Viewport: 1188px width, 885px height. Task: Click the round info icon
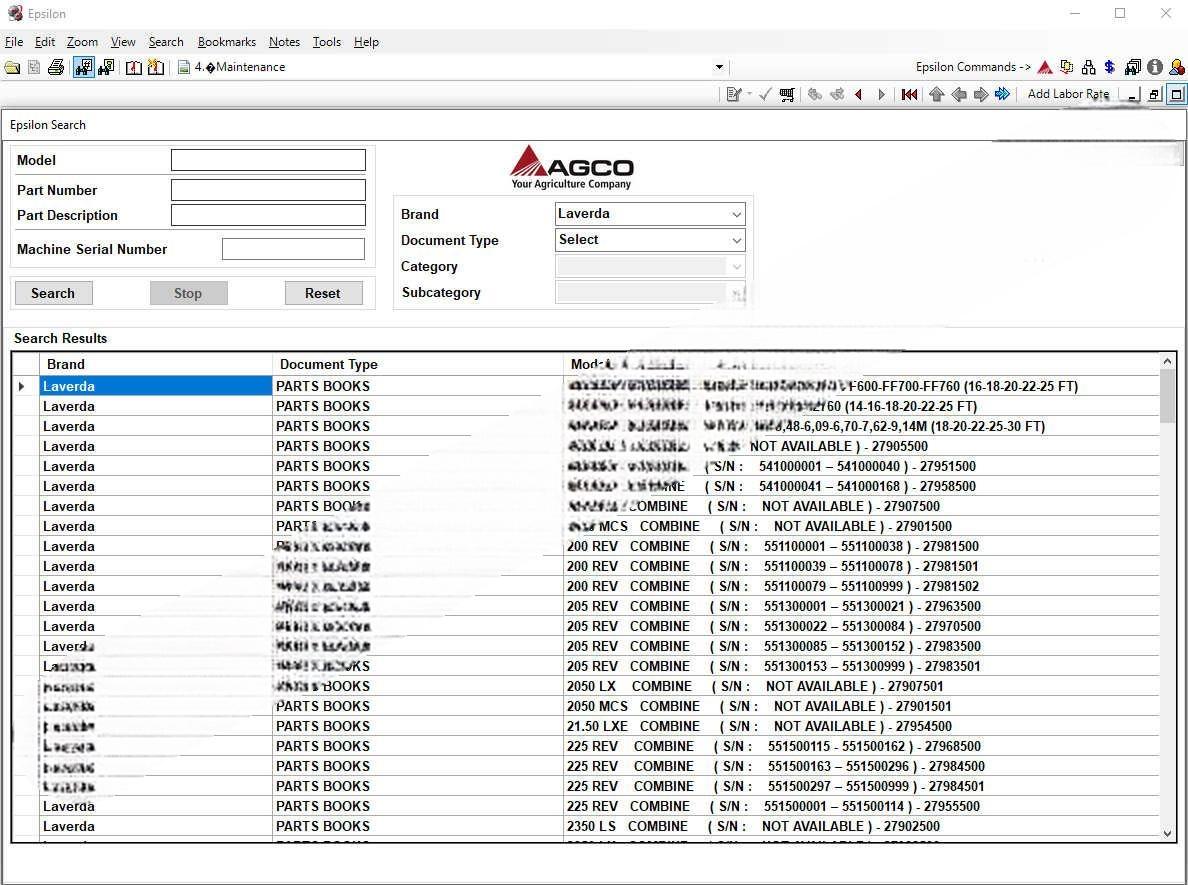(x=1155, y=67)
